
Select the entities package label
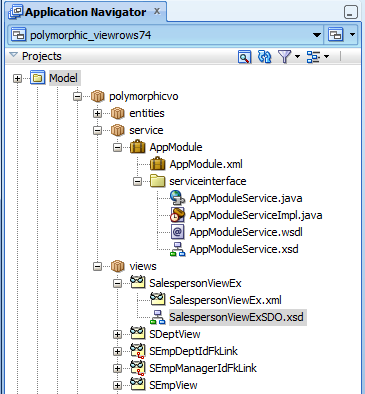pos(147,113)
